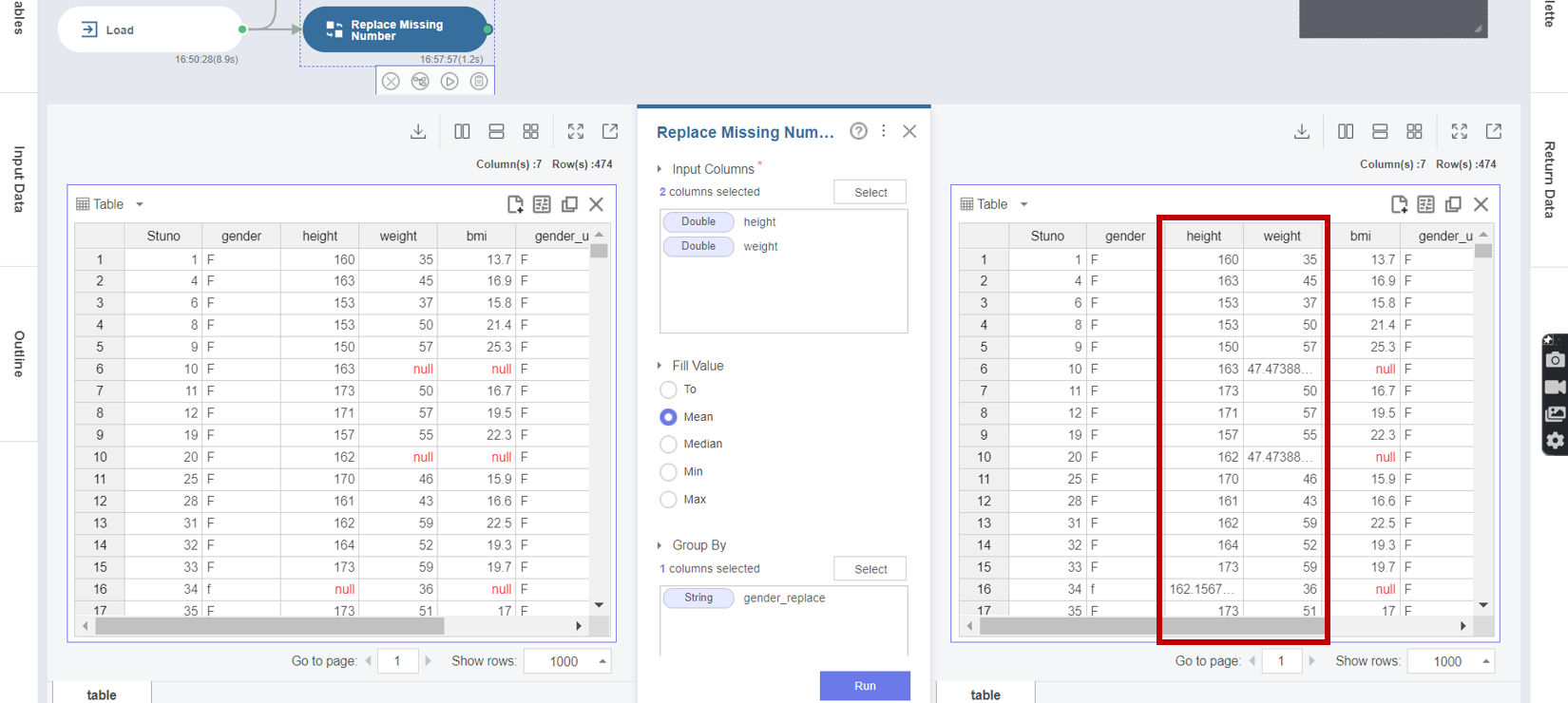Click Select button for Group By

pyautogui.click(x=870, y=569)
